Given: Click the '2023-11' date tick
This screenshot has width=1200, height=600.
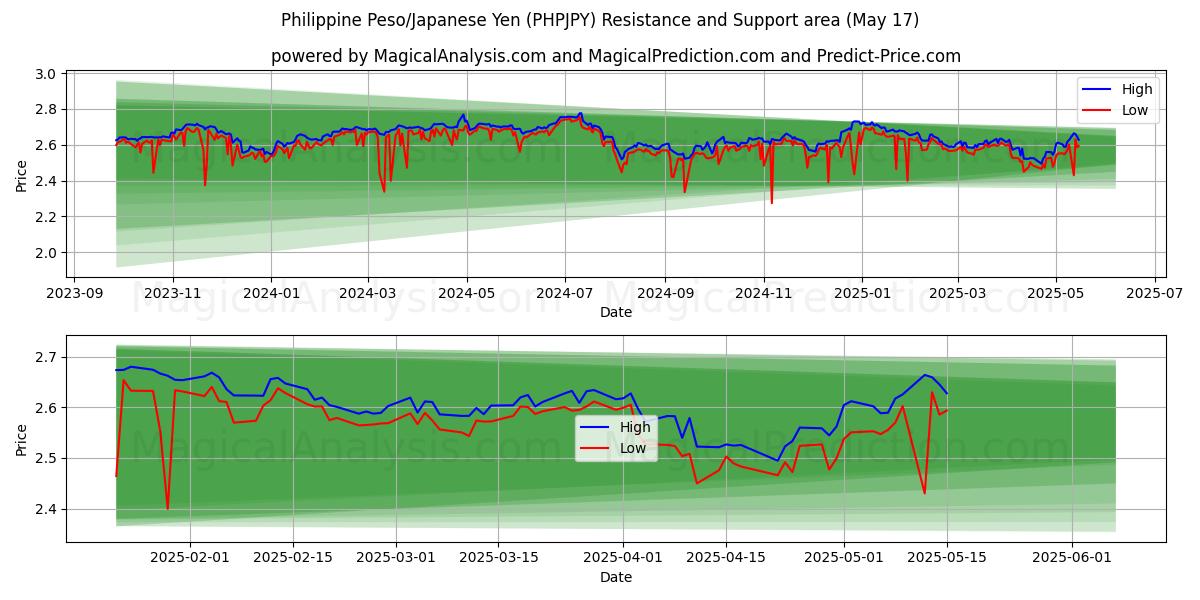Looking at the screenshot, I should (173, 294).
